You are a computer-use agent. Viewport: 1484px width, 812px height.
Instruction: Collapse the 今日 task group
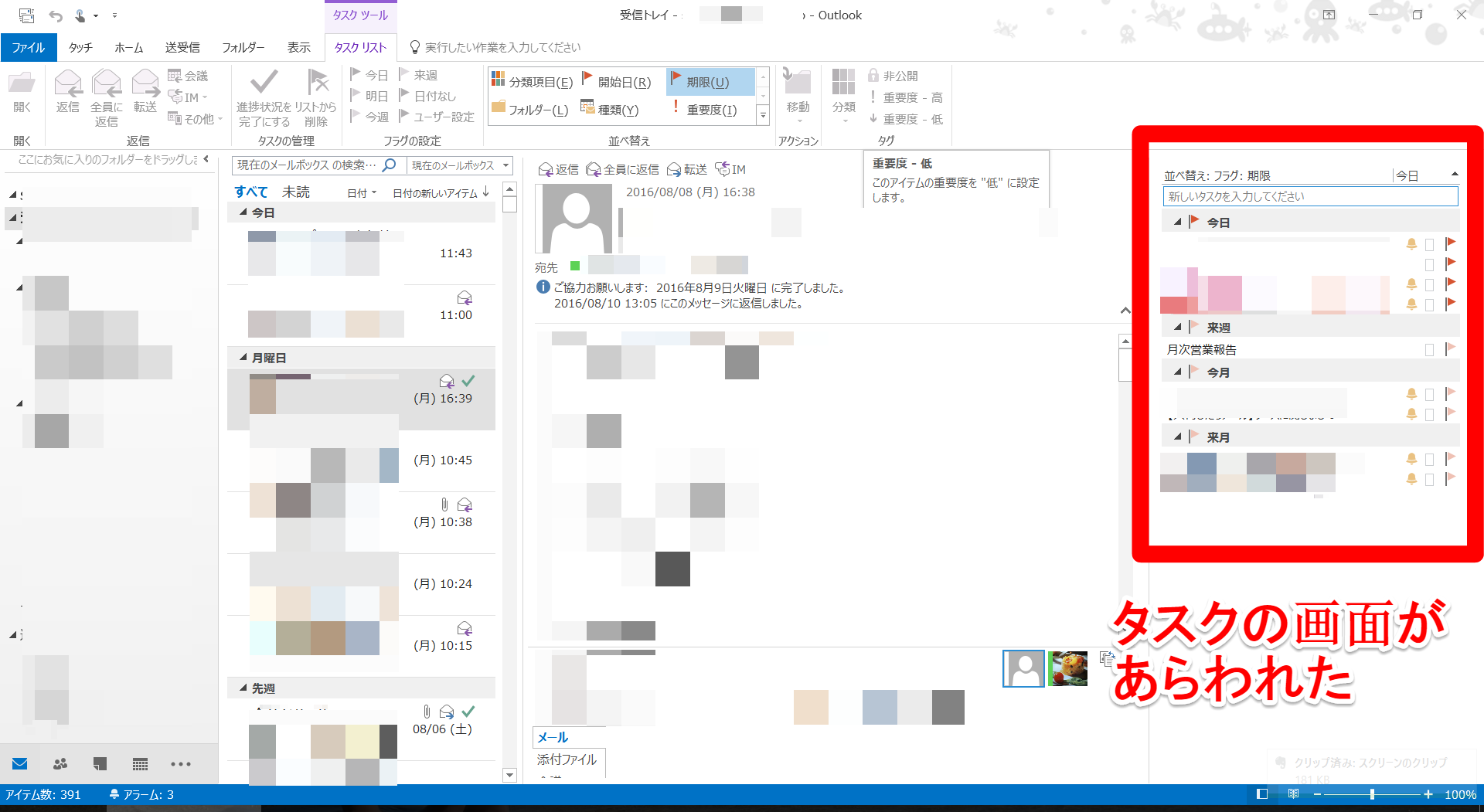(1177, 223)
